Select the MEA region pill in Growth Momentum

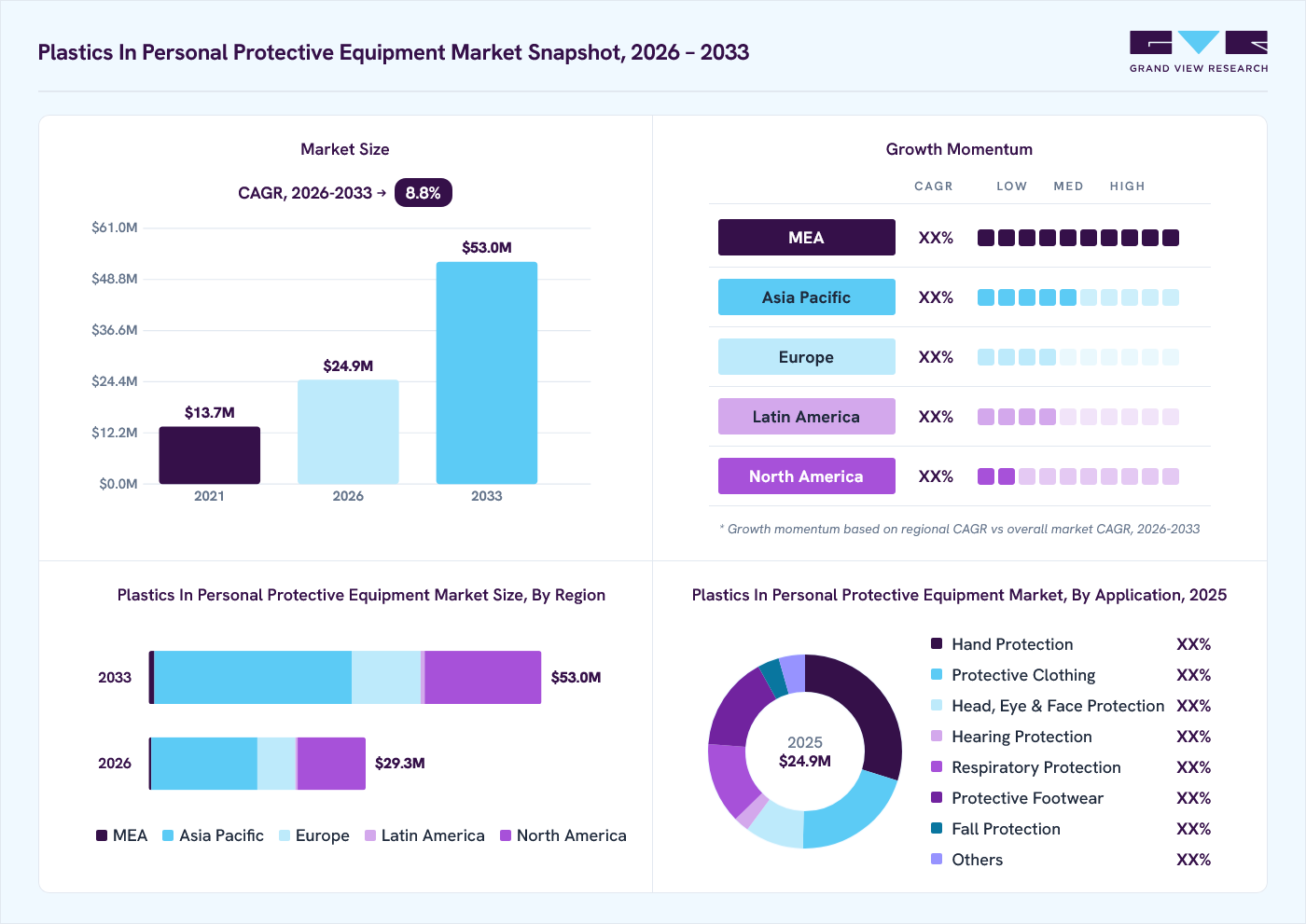click(807, 238)
